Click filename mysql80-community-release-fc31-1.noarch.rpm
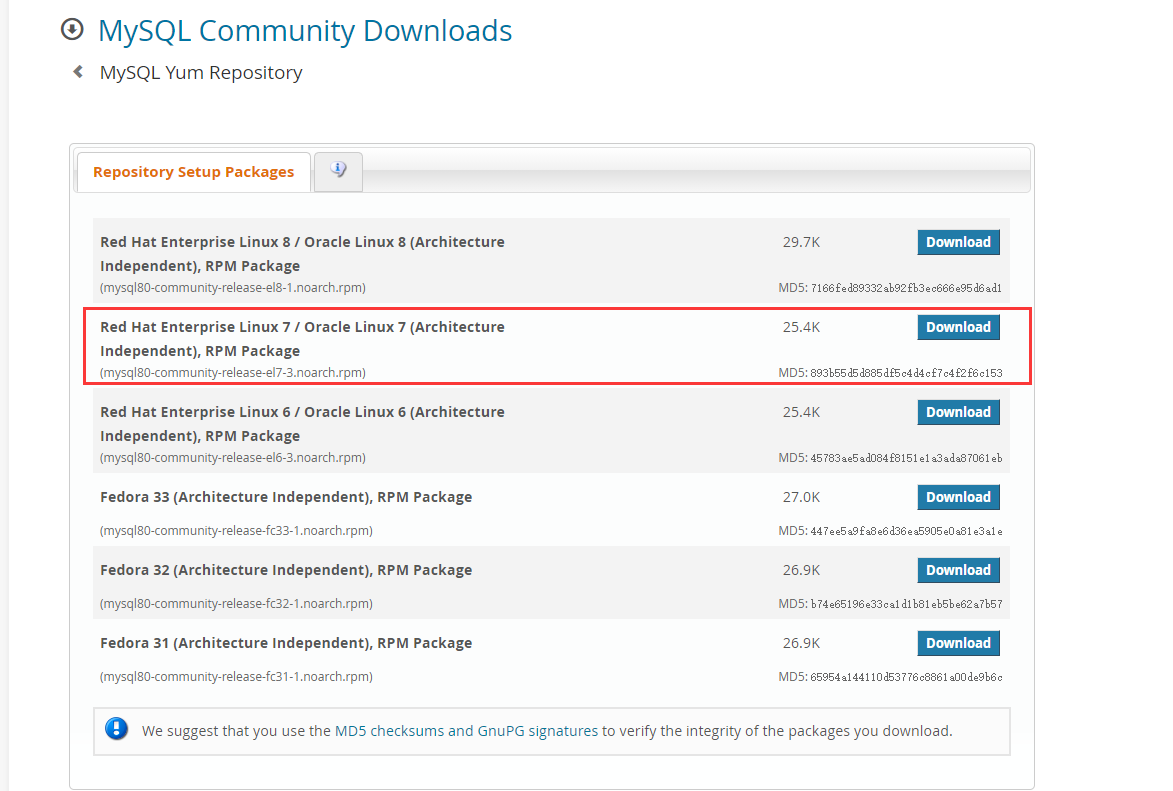Image resolution: width=1173 pixels, height=791 pixels. pos(236,677)
